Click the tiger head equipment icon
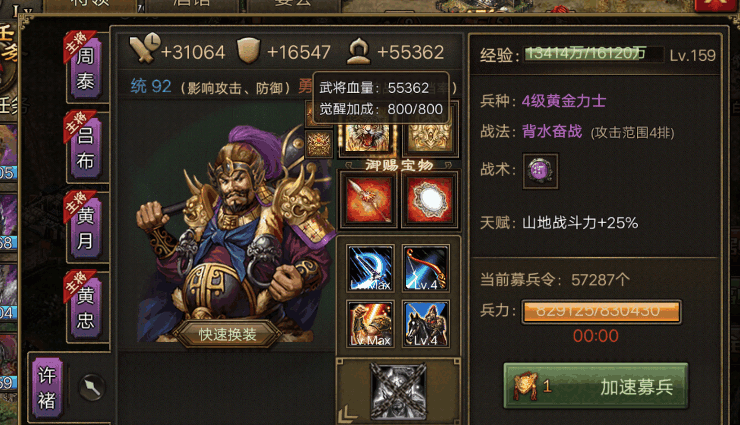 tap(368, 136)
